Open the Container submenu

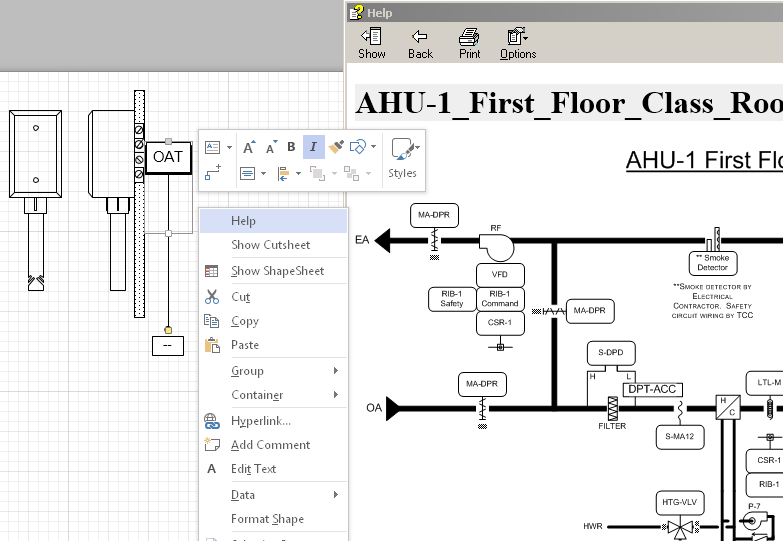pos(274,395)
